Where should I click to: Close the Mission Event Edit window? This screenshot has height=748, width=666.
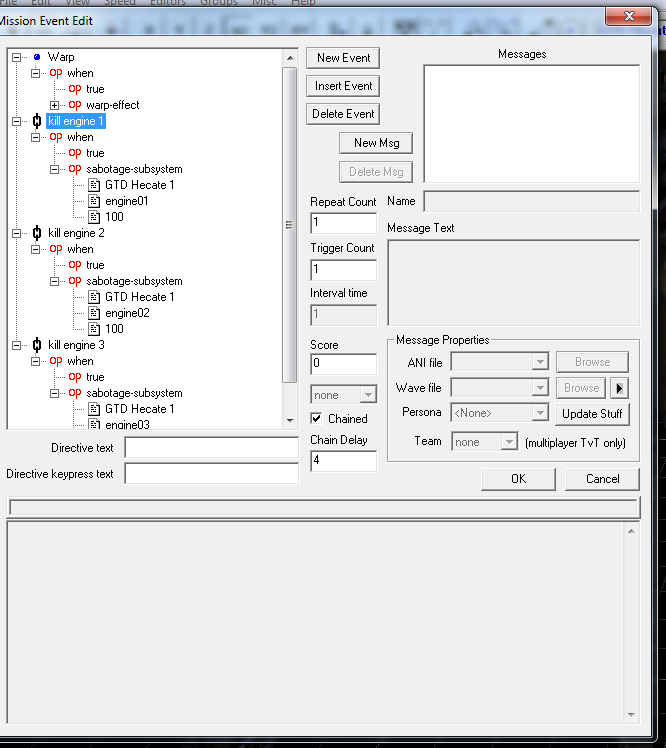click(629, 16)
